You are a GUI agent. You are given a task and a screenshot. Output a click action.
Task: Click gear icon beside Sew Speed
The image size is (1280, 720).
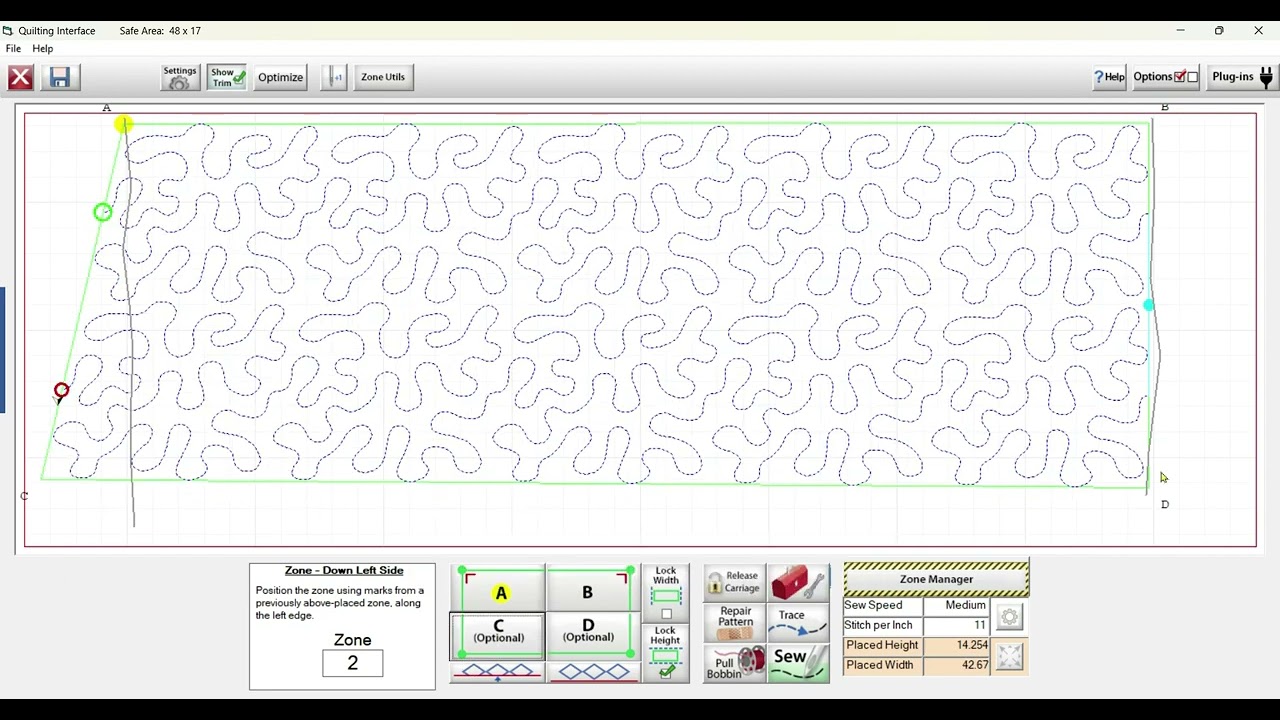pos(1009,617)
